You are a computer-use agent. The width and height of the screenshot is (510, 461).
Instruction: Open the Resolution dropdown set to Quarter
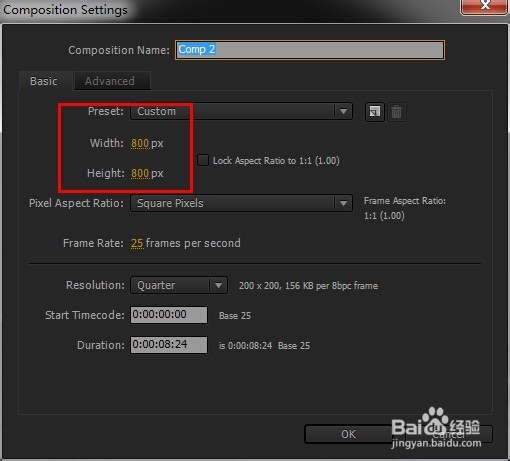coord(179,285)
